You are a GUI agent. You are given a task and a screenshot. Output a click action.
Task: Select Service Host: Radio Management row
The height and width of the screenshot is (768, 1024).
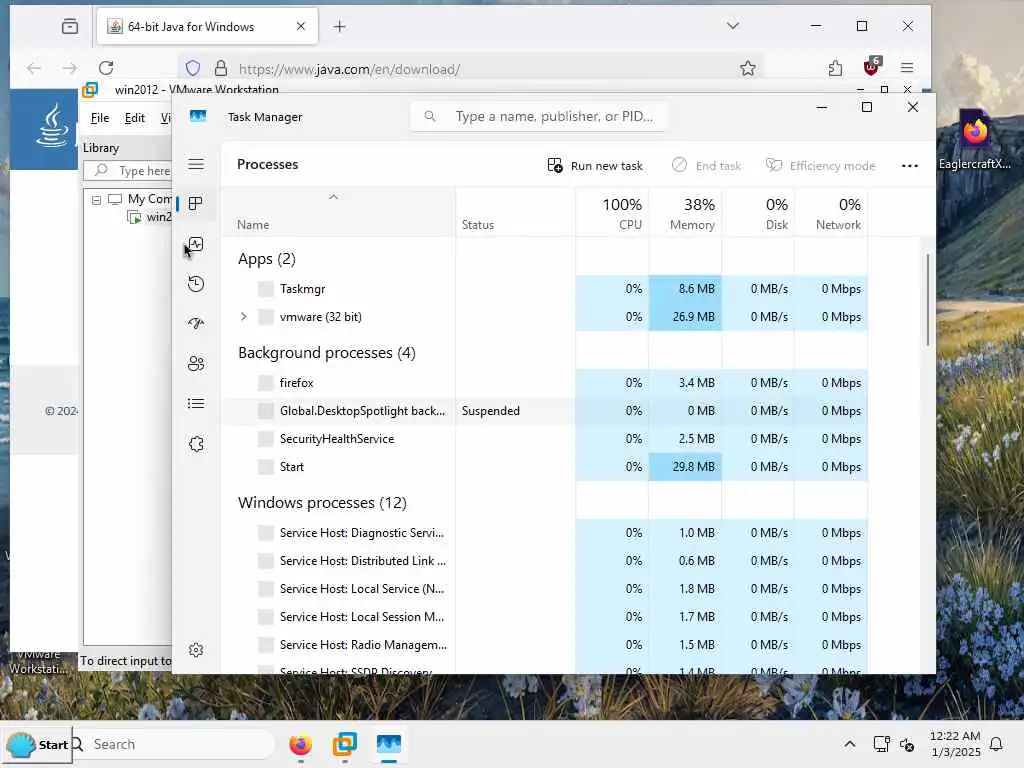[x=545, y=645]
